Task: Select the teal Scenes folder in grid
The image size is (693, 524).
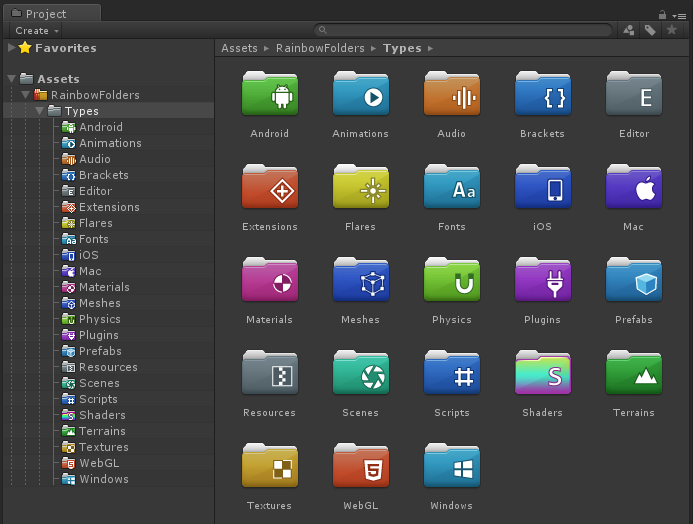Action: point(361,373)
